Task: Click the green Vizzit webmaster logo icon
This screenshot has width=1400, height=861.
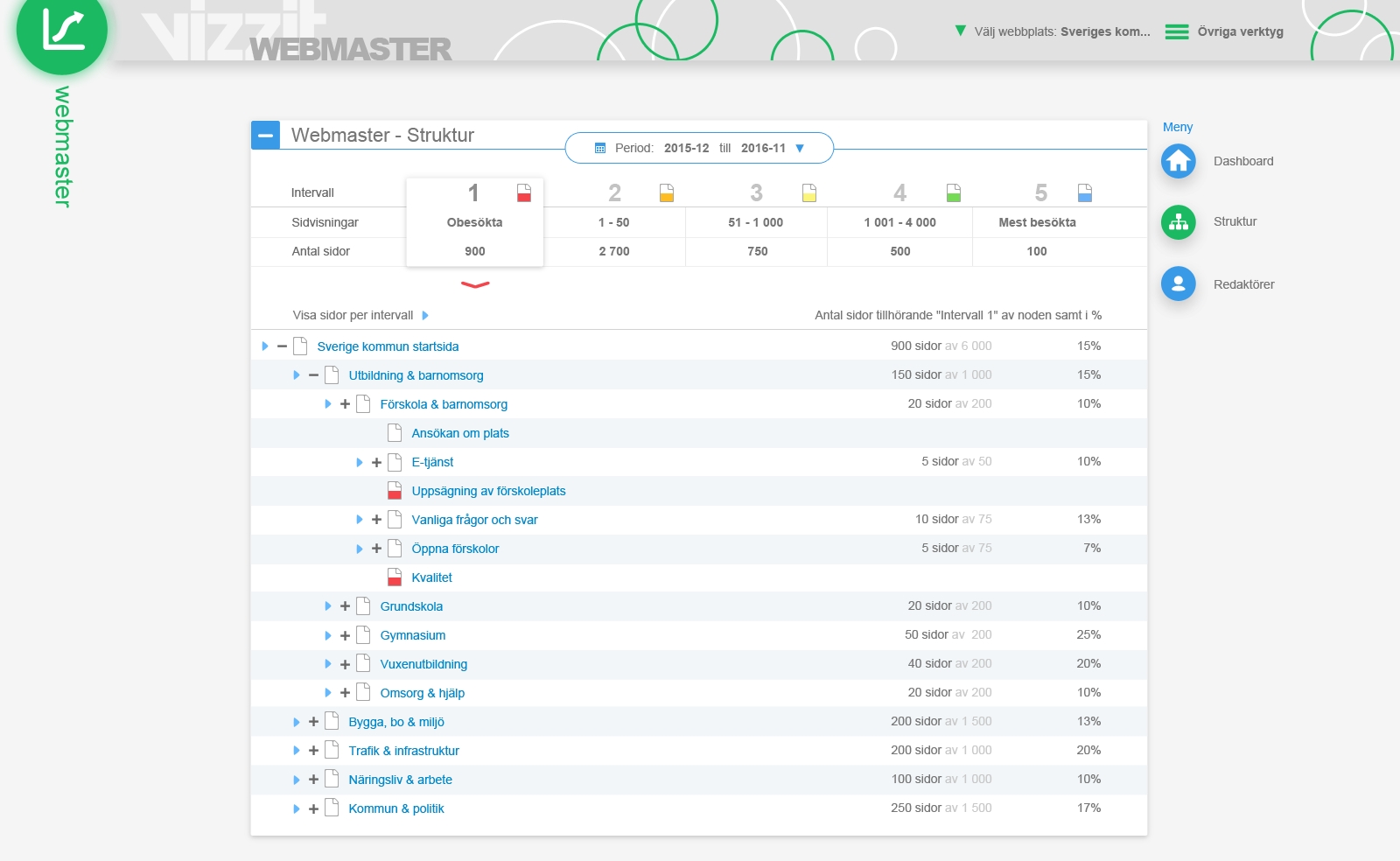Action: 62,29
